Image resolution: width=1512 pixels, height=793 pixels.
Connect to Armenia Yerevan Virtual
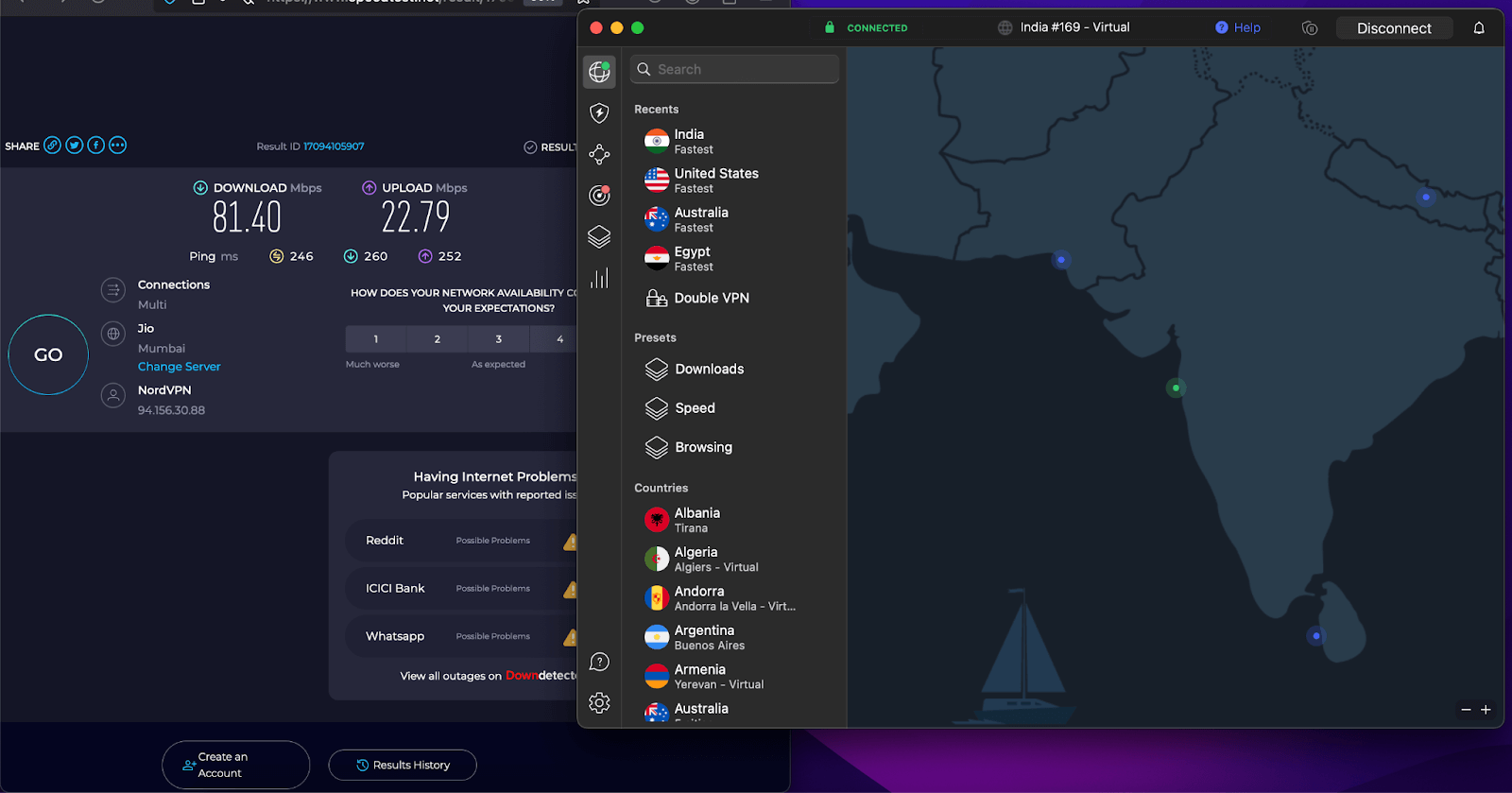732,676
